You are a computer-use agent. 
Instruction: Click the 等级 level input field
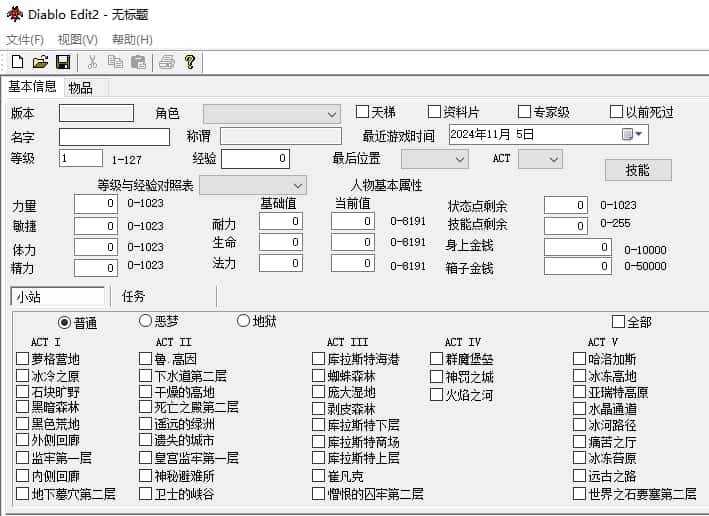(x=81, y=158)
